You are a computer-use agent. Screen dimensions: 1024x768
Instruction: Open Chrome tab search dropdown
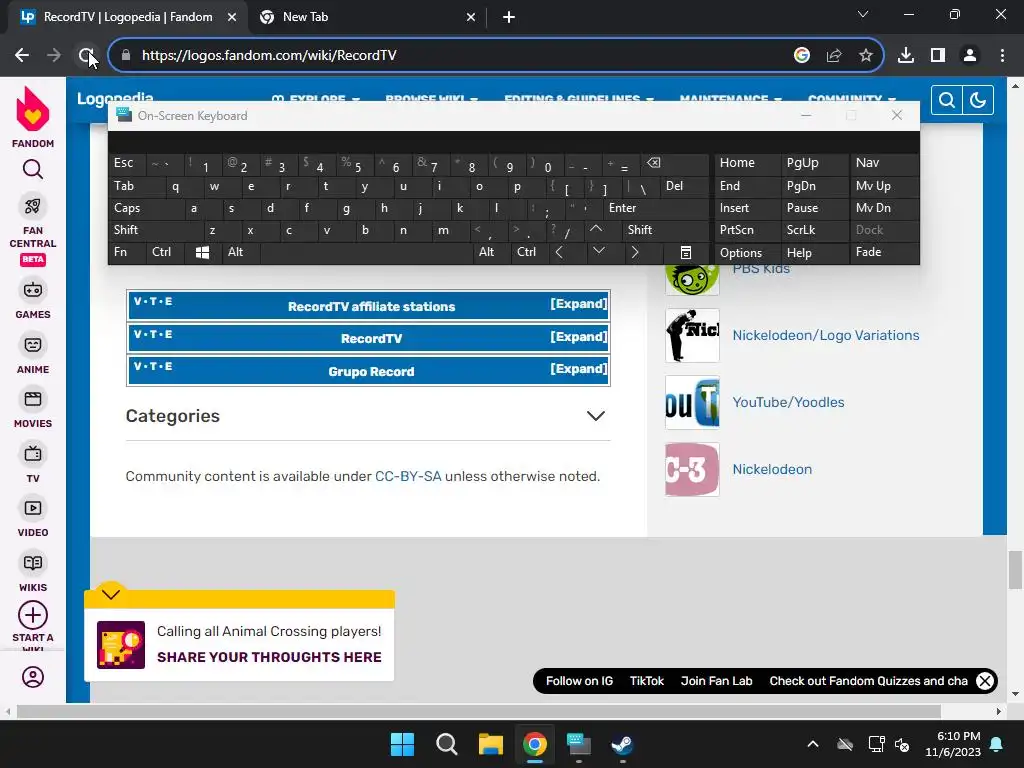(x=863, y=14)
